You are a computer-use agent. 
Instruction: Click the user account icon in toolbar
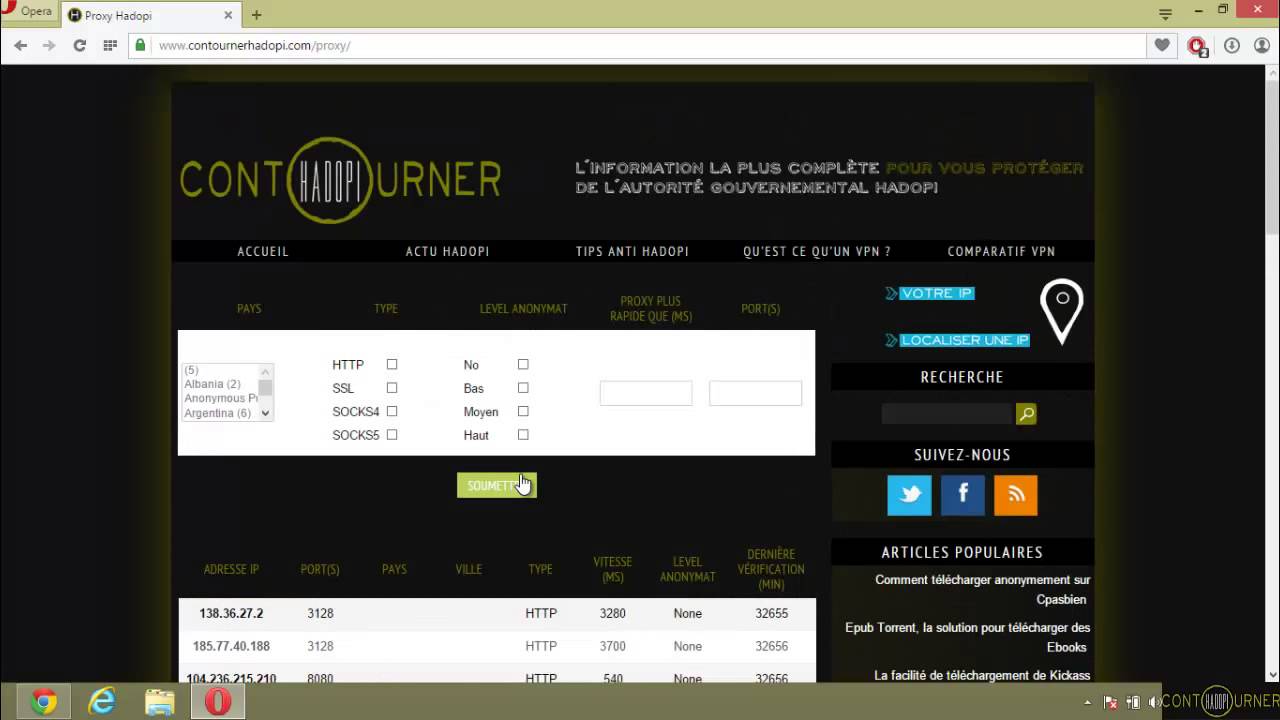1261,45
